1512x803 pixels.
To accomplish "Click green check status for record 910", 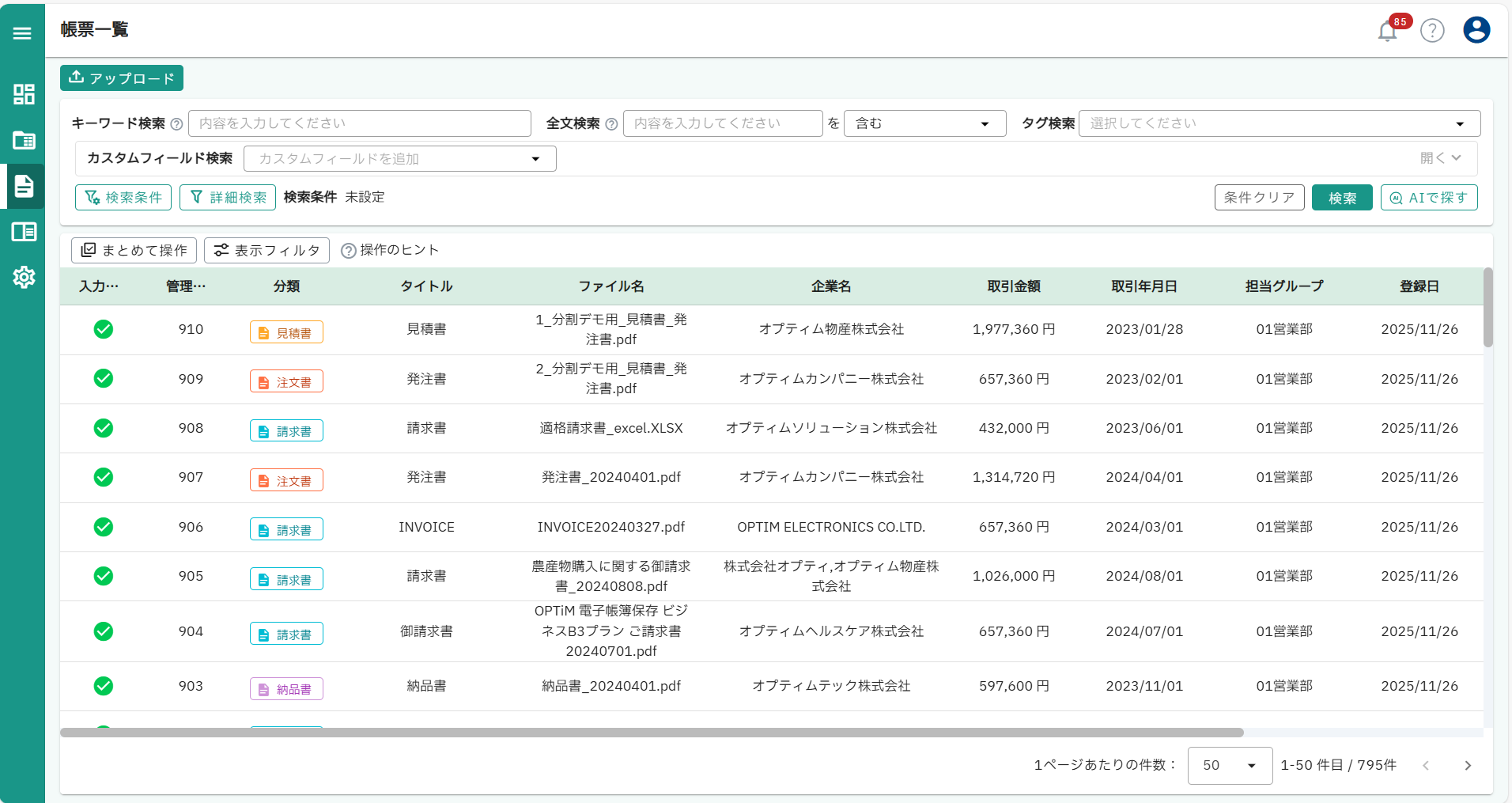I will (104, 329).
